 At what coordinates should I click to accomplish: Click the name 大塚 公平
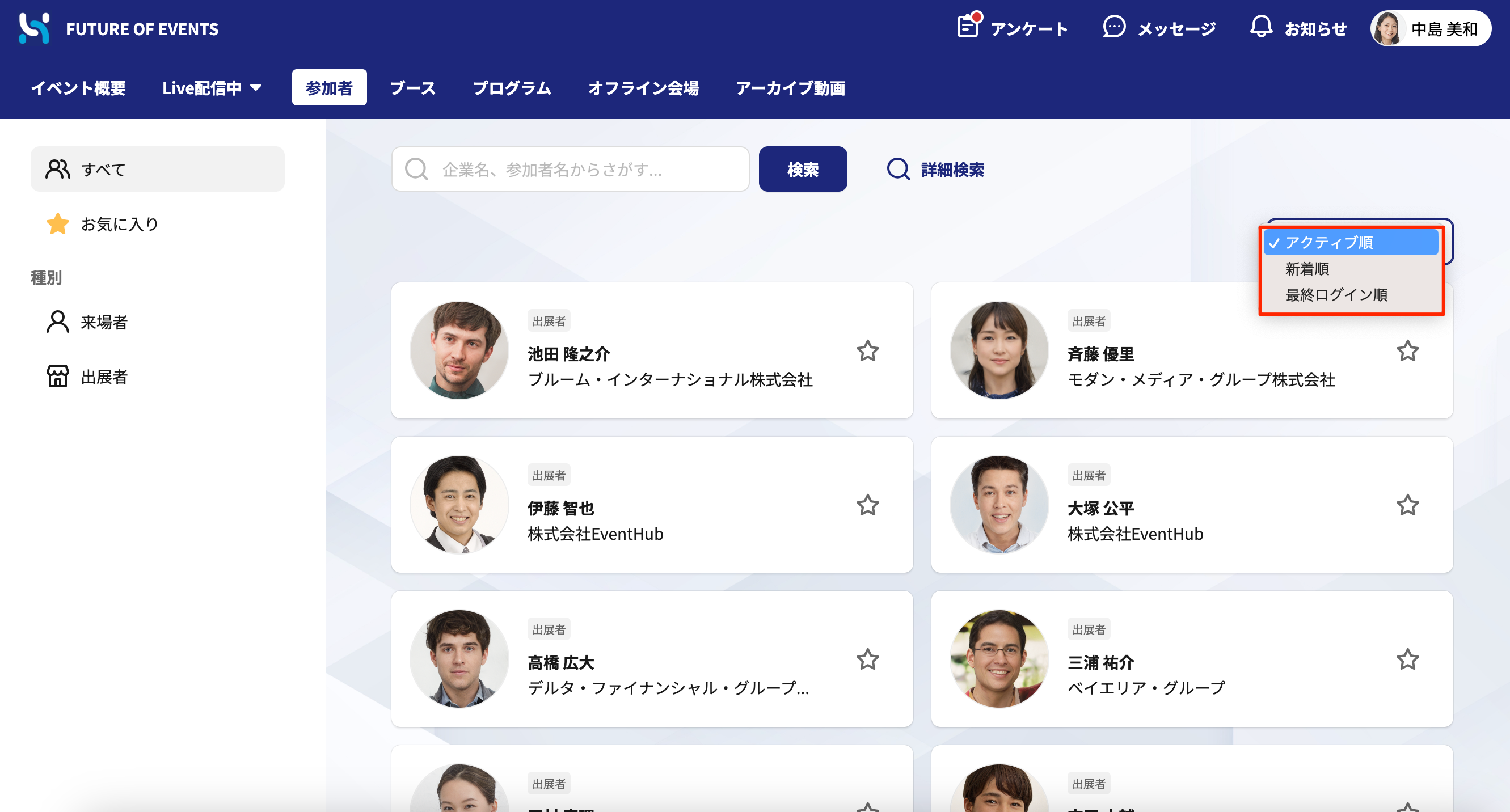pyautogui.click(x=1100, y=508)
